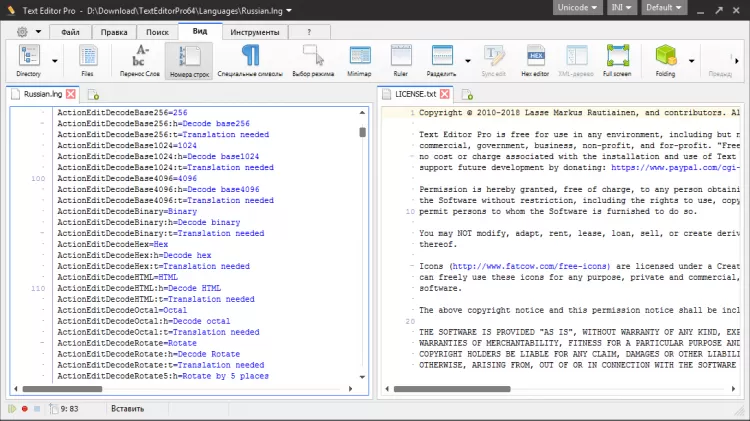The height and width of the screenshot is (421, 750).
Task: Expand the Directory dropdown arrow
Action: [x=55, y=61]
